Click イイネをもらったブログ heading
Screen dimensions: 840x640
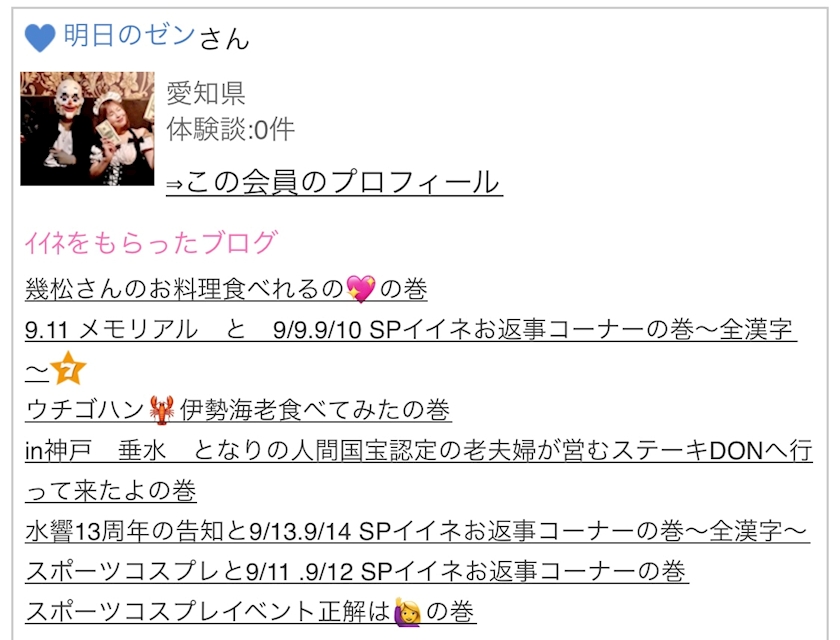coord(152,243)
